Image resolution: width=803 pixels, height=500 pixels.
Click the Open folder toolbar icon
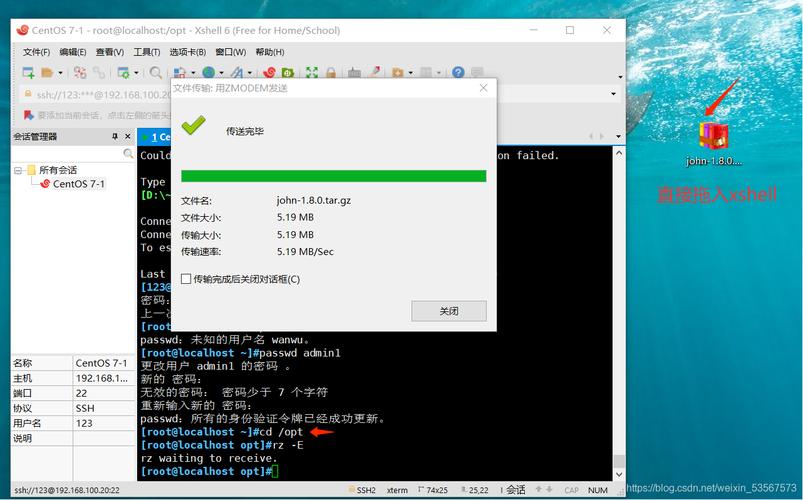pos(48,73)
